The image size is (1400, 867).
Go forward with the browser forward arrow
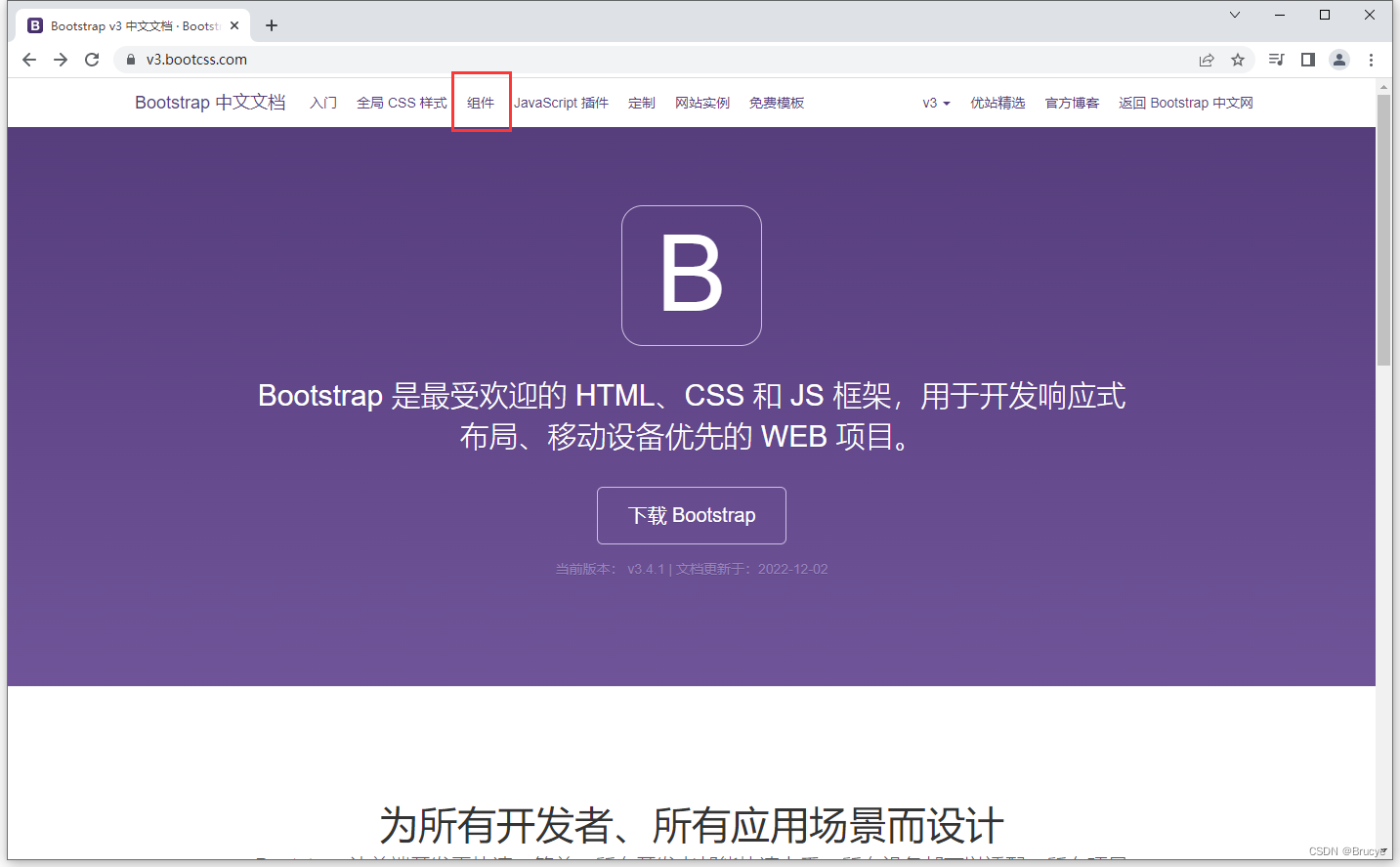pyautogui.click(x=61, y=60)
